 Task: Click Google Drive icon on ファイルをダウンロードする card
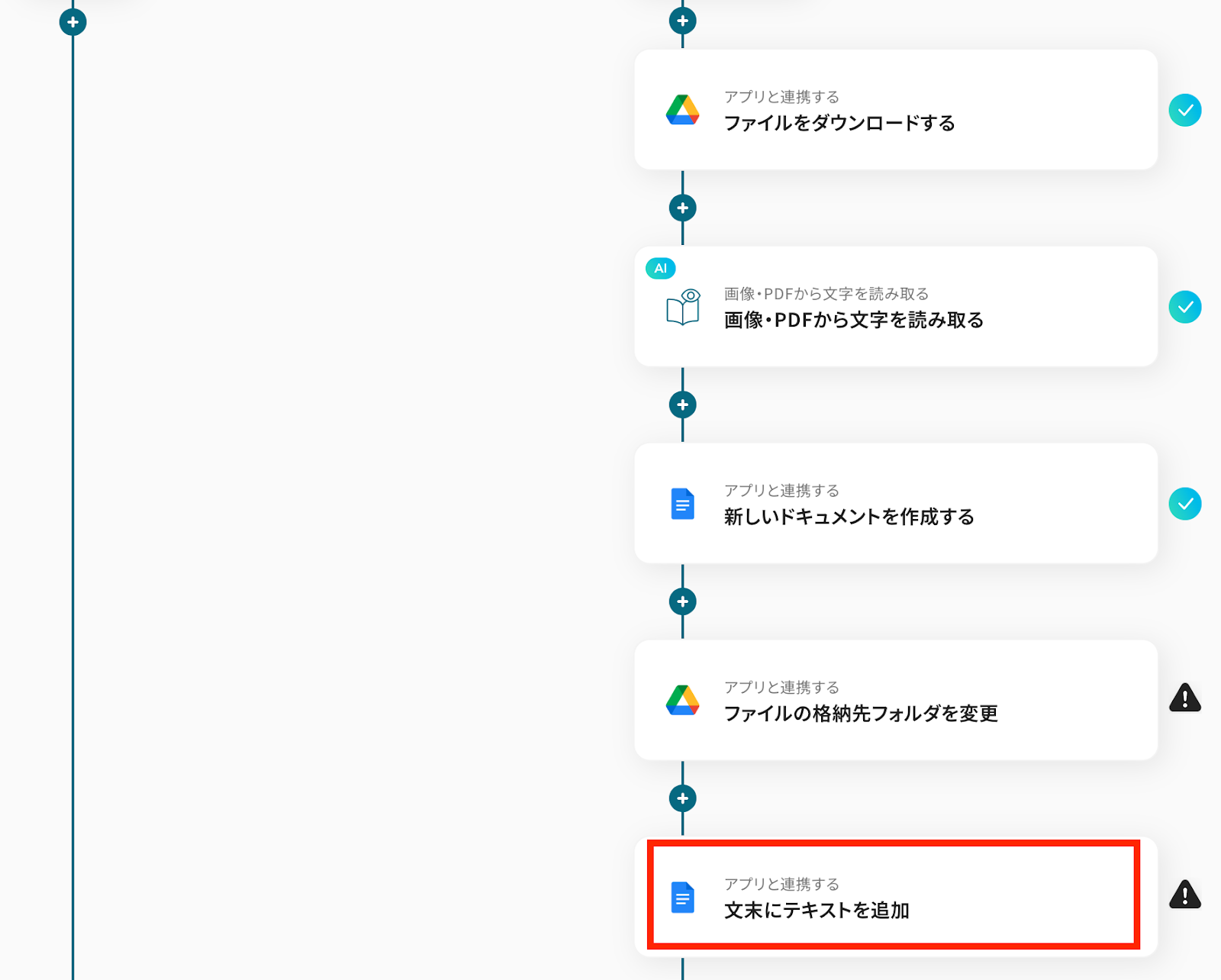tap(682, 110)
